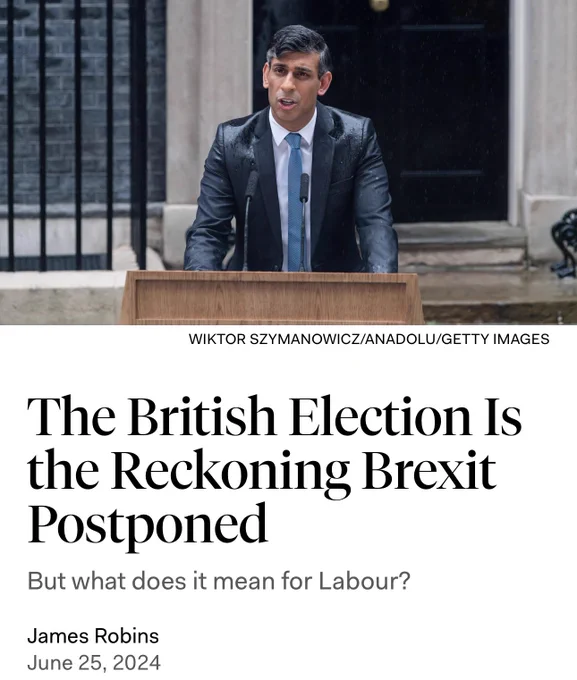
Task: Click 'GETTY IMAGES' in the photo credit
Action: (495, 339)
